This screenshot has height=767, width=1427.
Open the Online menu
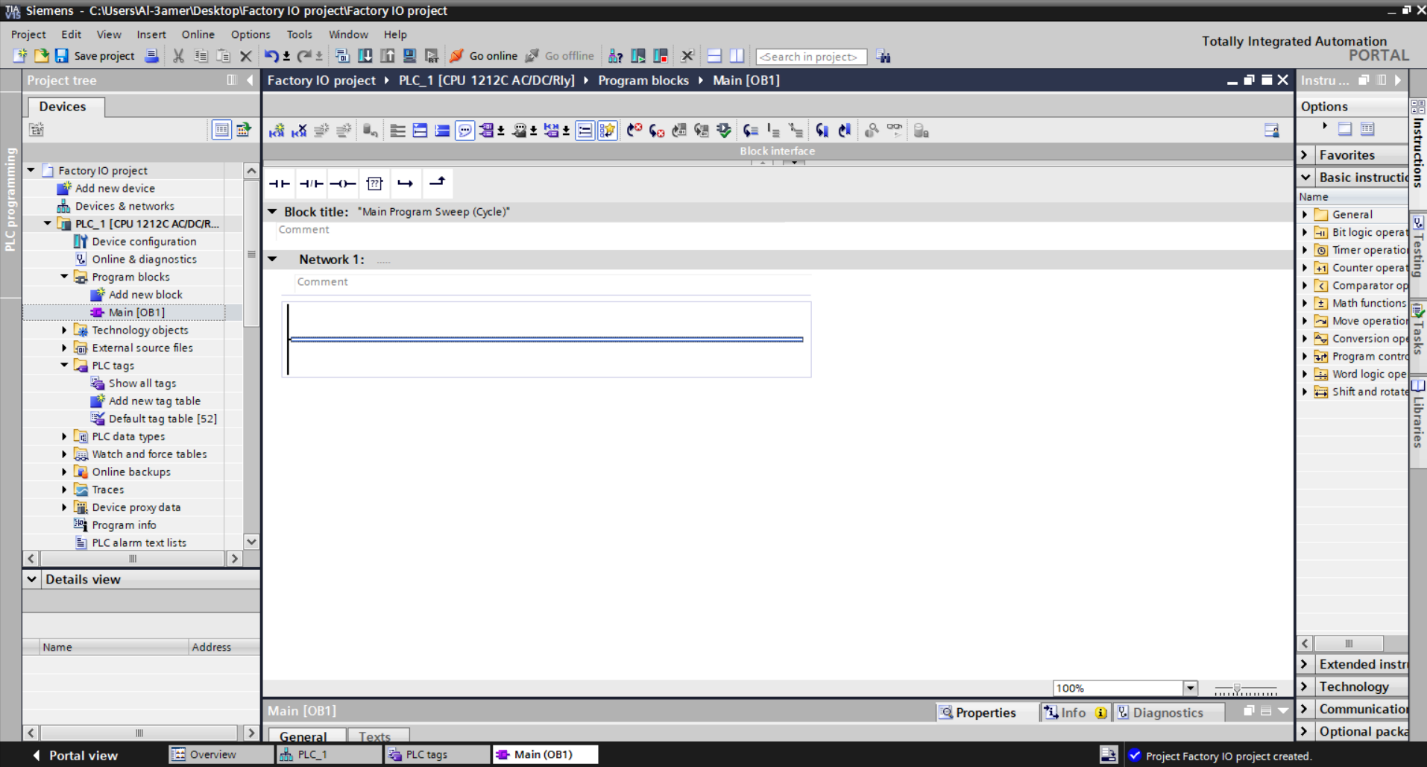point(198,34)
